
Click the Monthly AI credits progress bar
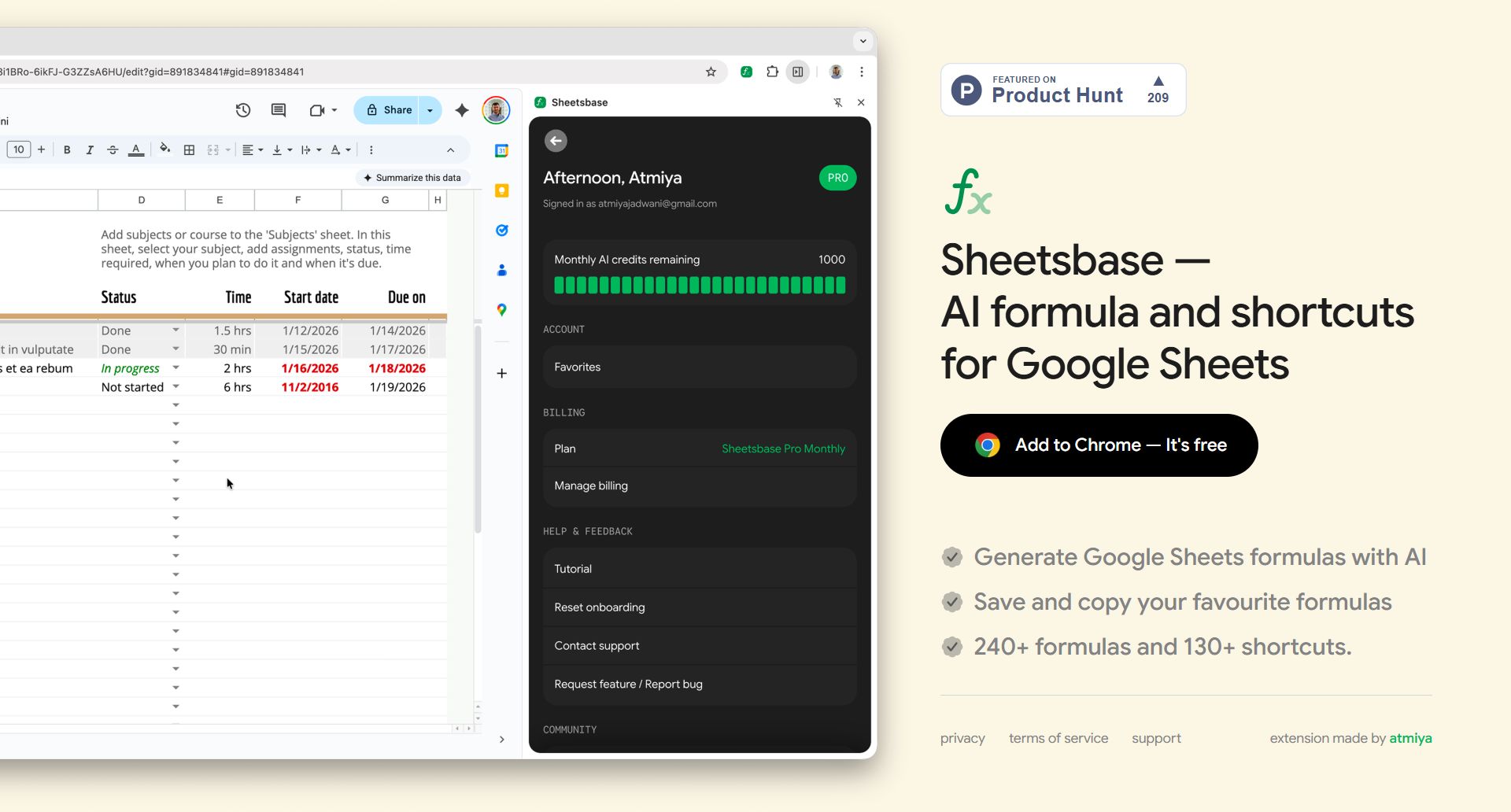(700, 285)
